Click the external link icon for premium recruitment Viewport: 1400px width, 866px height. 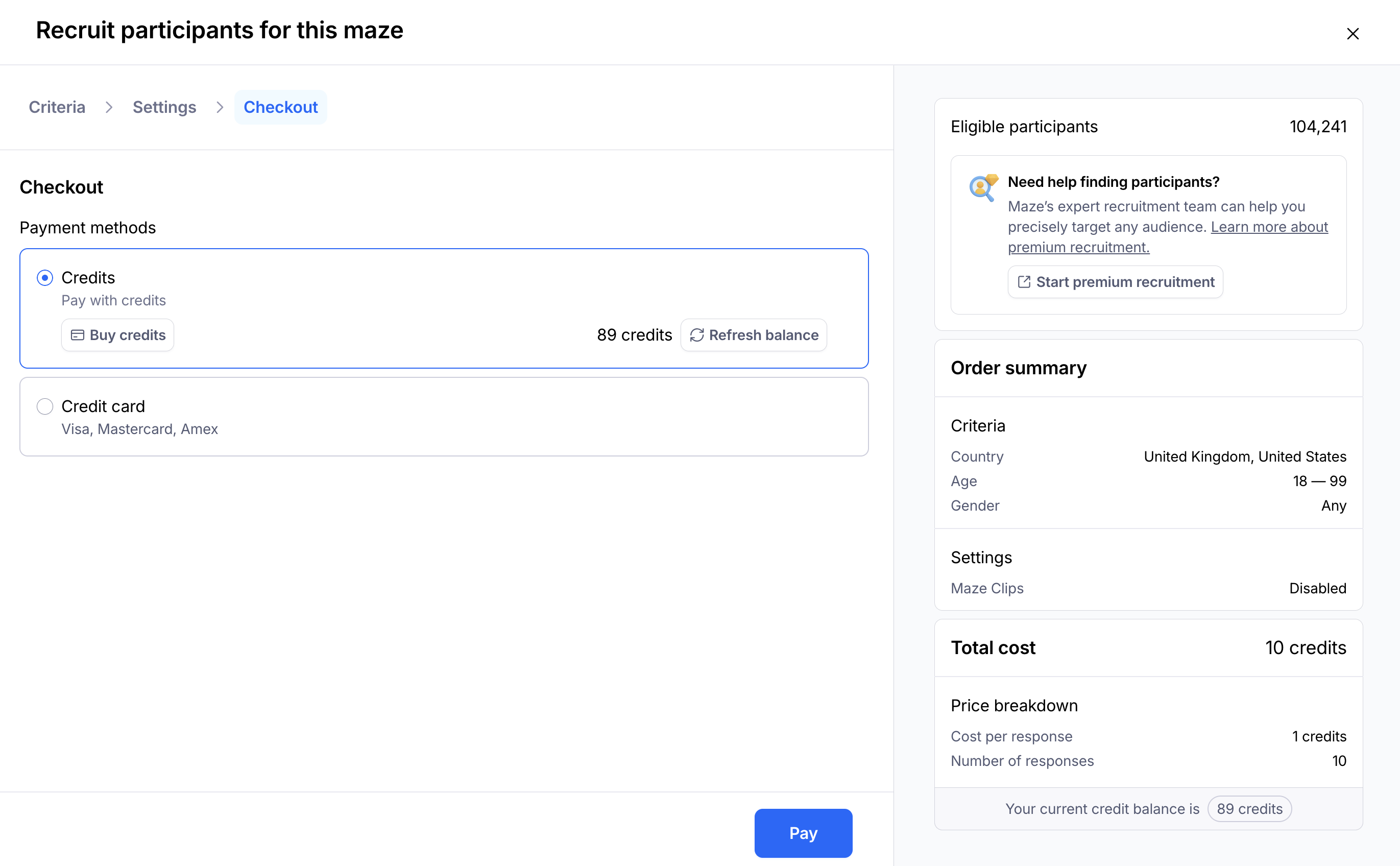point(1024,282)
